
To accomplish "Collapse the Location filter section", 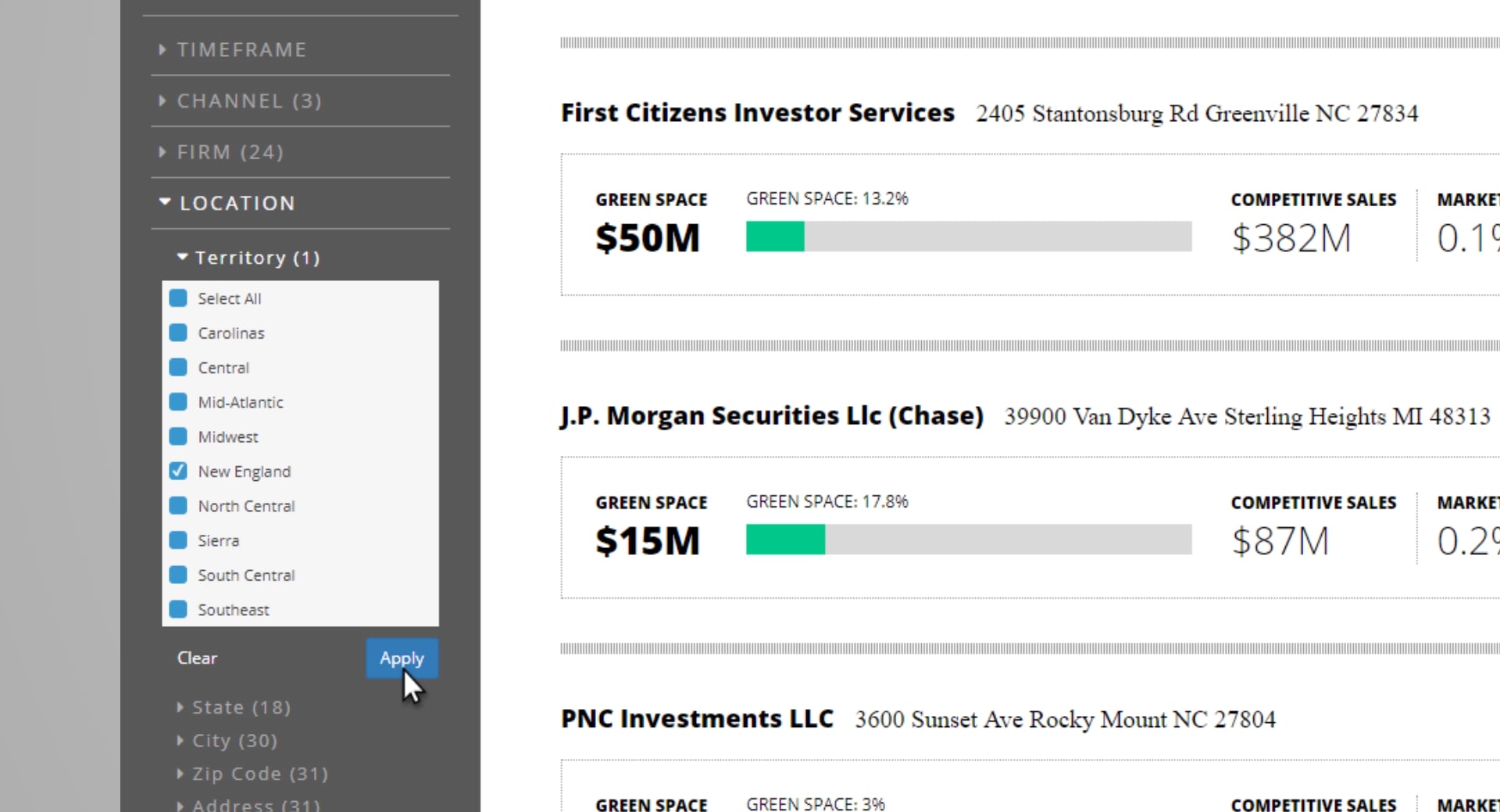I will 237,203.
